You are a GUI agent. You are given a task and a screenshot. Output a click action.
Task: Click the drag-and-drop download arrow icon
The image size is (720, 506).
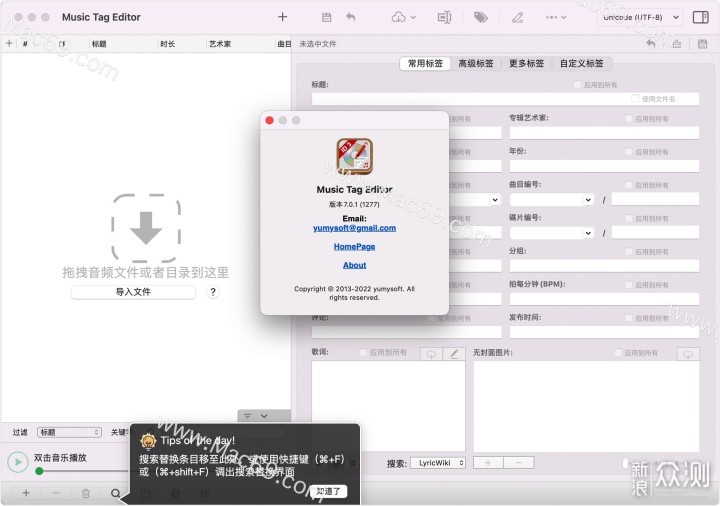(146, 228)
